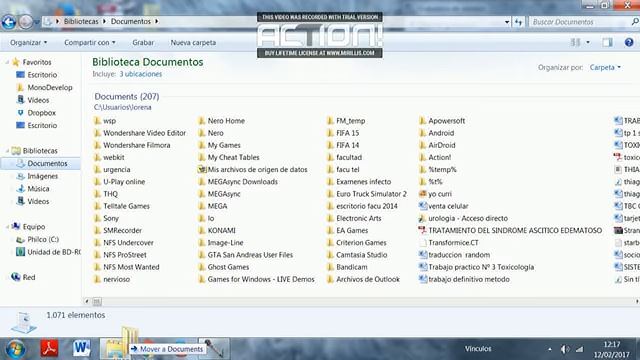The height and width of the screenshot is (360, 640).
Task: Open the Carpeta arrange-by dropdown
Action: click(x=605, y=67)
